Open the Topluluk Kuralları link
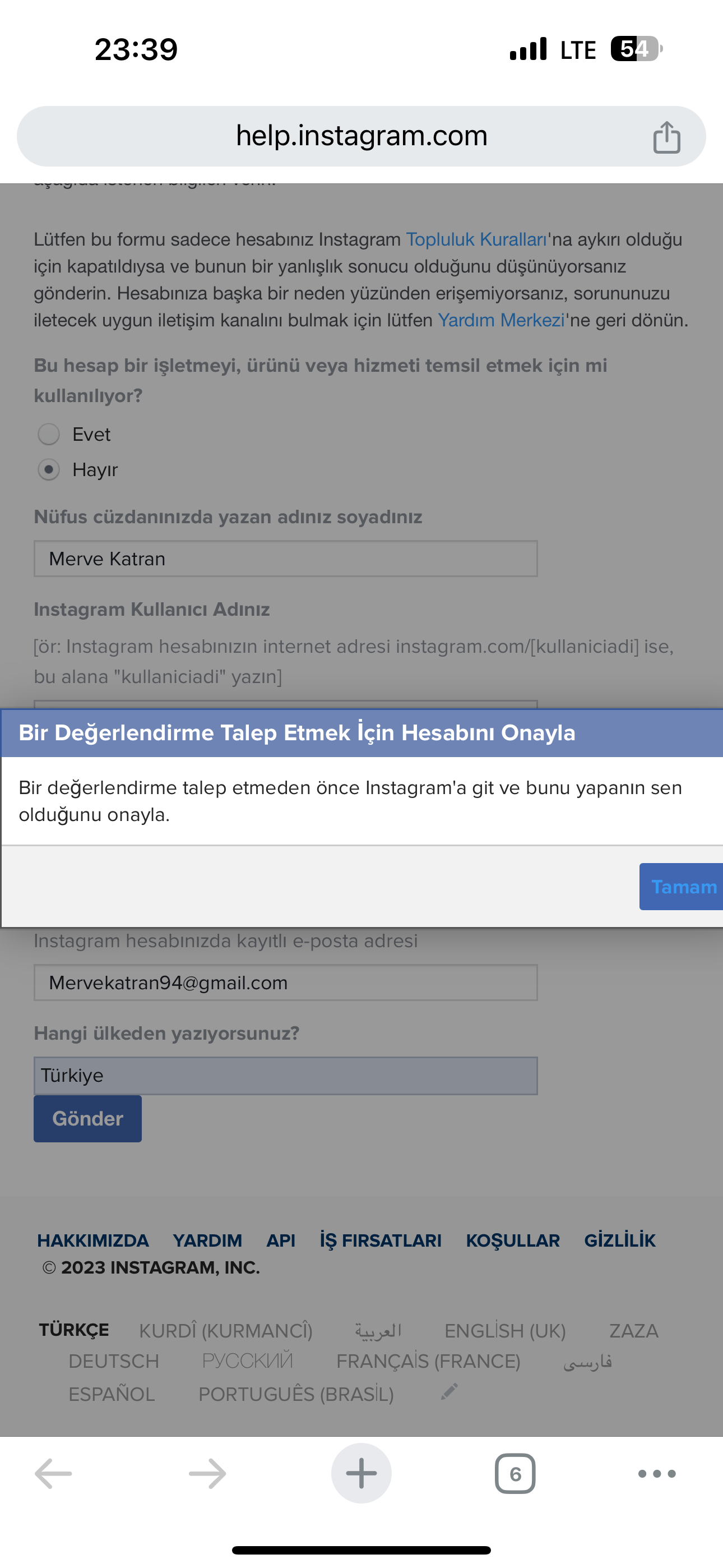The width and height of the screenshot is (723, 1568). click(476, 239)
